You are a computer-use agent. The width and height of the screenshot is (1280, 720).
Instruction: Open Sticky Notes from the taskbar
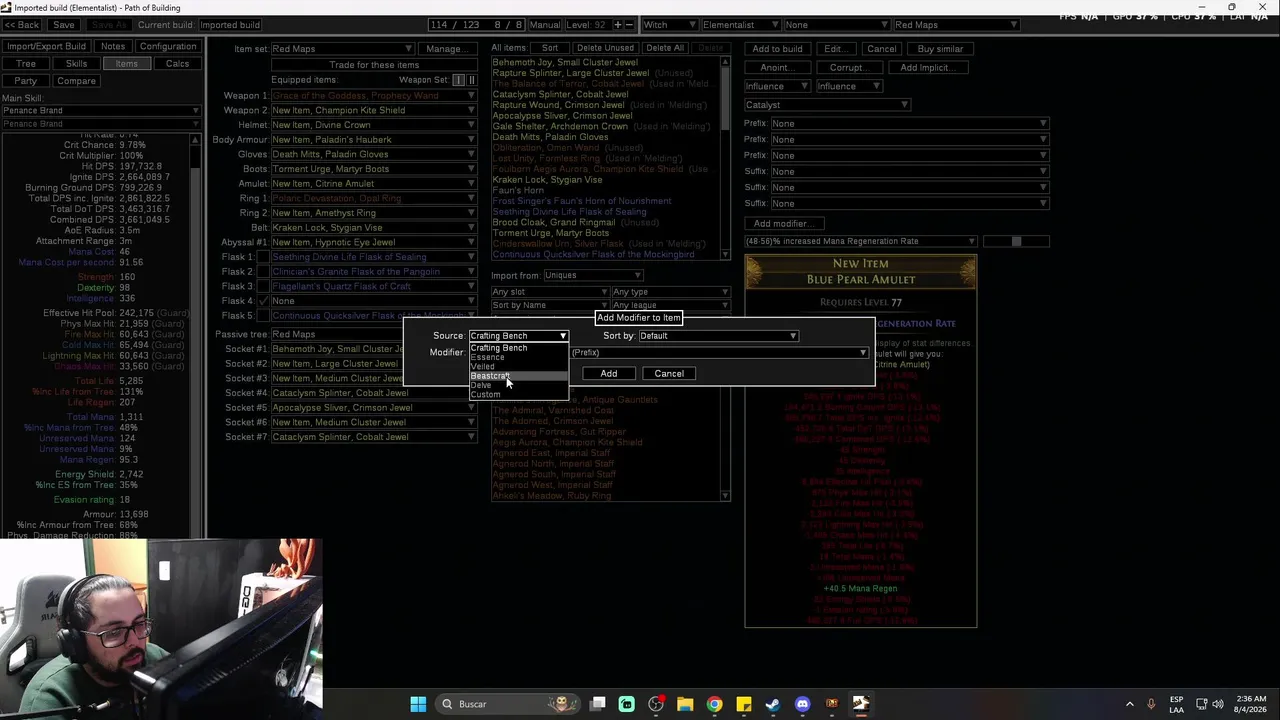pyautogui.click(x=743, y=704)
